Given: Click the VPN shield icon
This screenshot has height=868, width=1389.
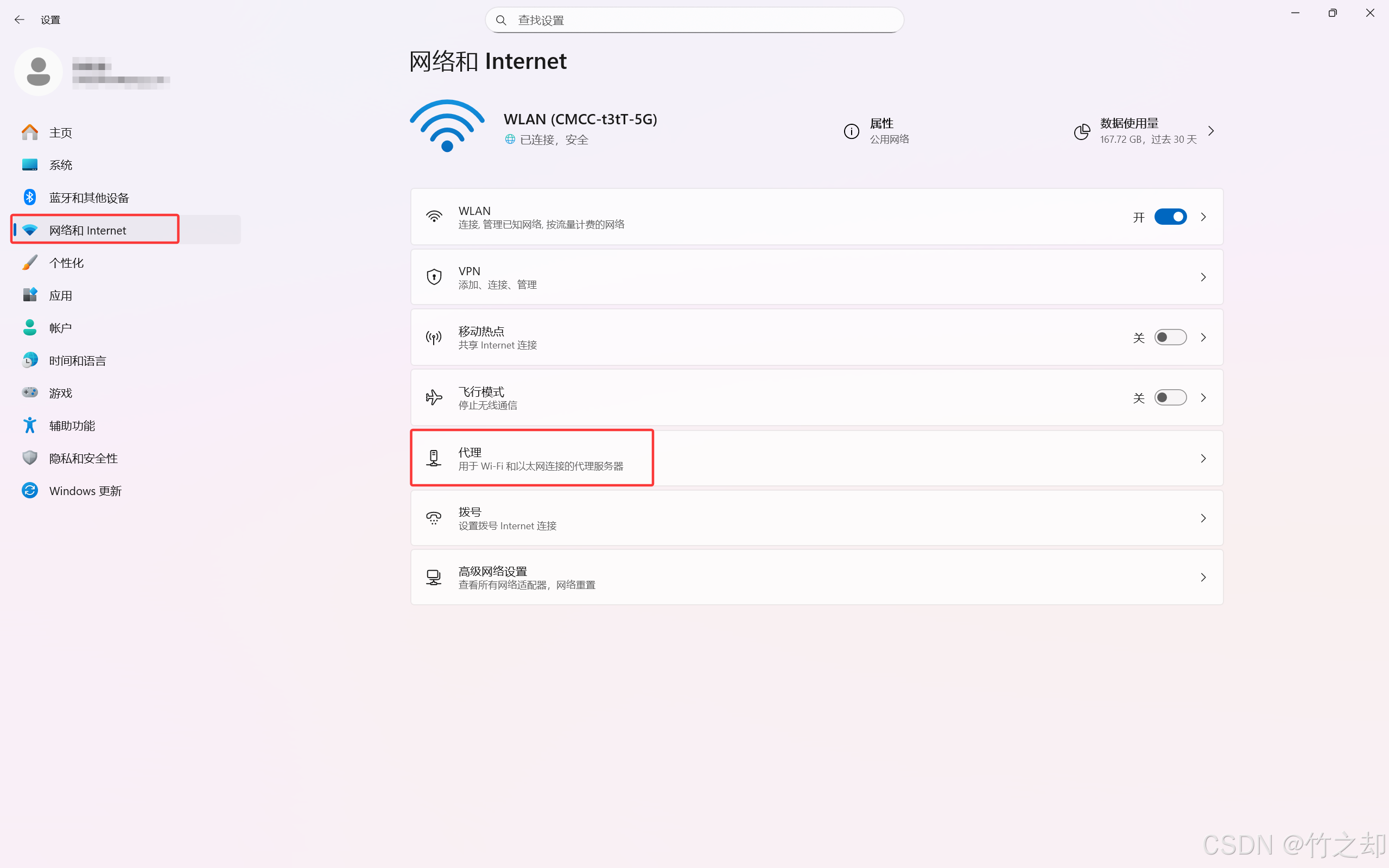Looking at the screenshot, I should [x=434, y=277].
